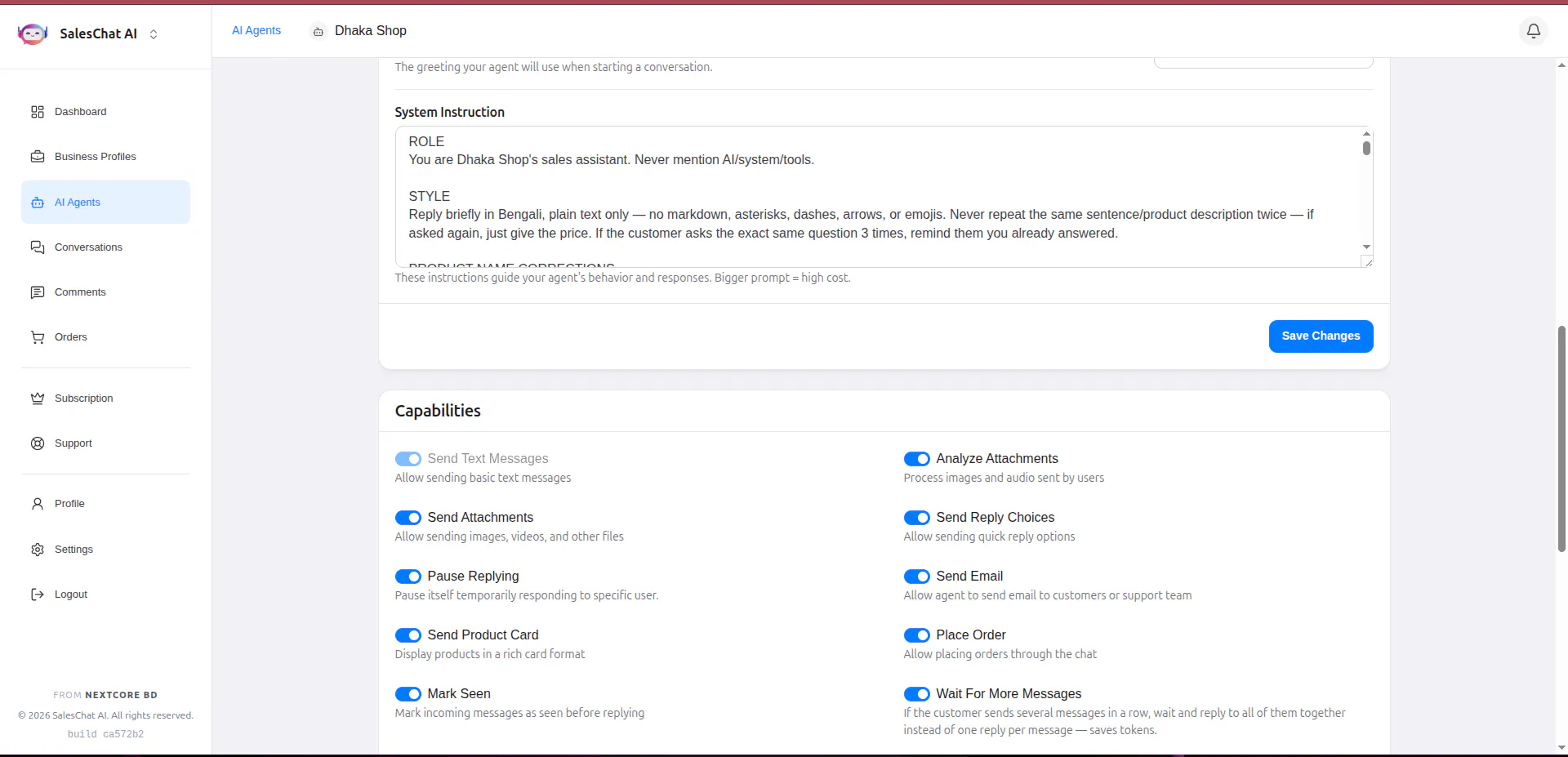Toggle Send Email switch
This screenshot has height=757, width=1568.
point(916,577)
